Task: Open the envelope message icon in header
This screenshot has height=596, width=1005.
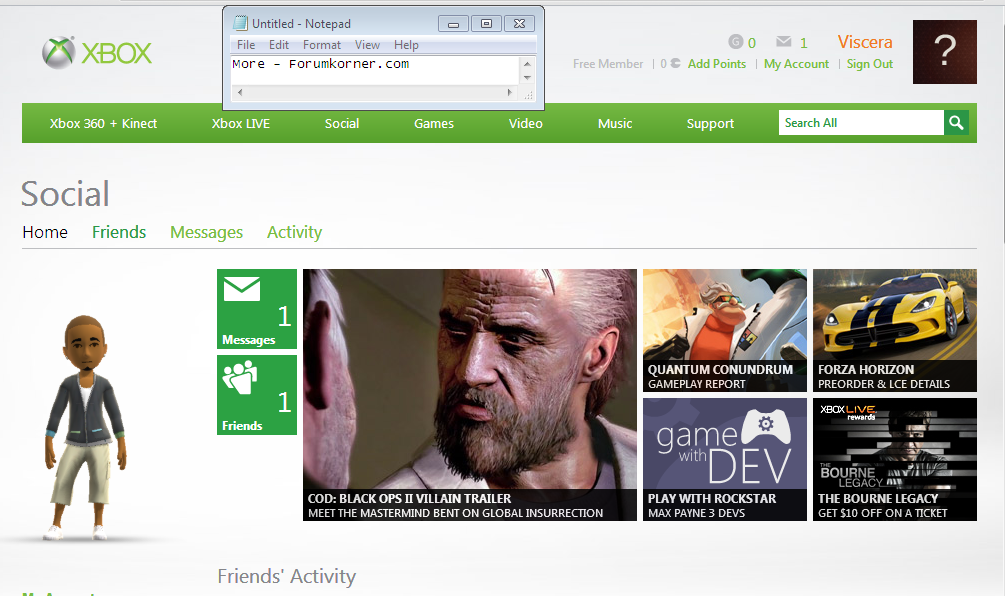Action: [783, 42]
